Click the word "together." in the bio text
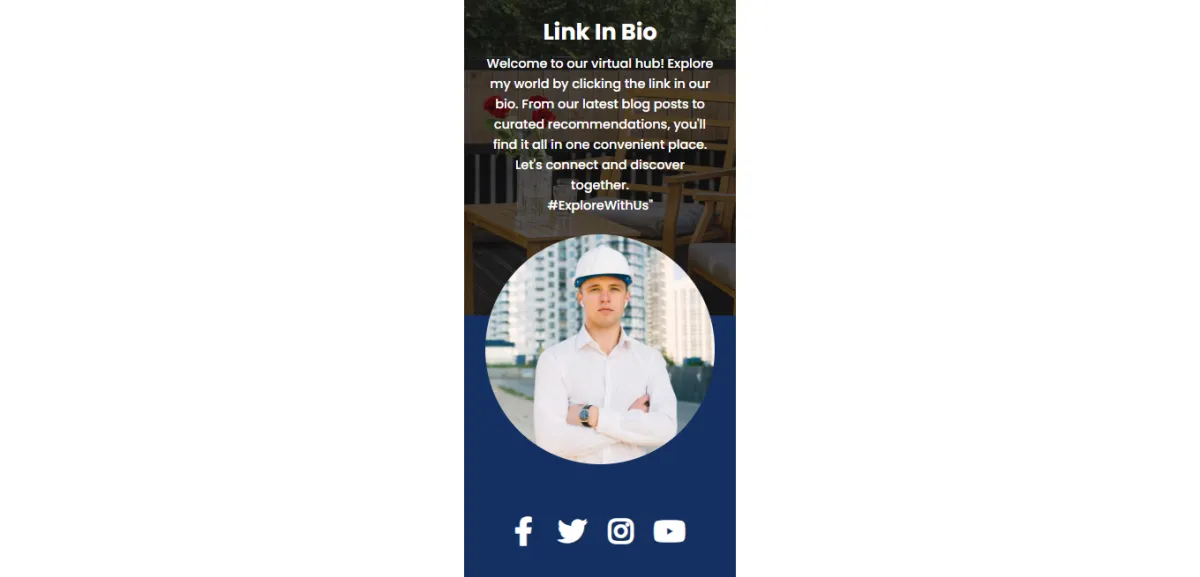This screenshot has height=577, width=1200. (x=600, y=185)
